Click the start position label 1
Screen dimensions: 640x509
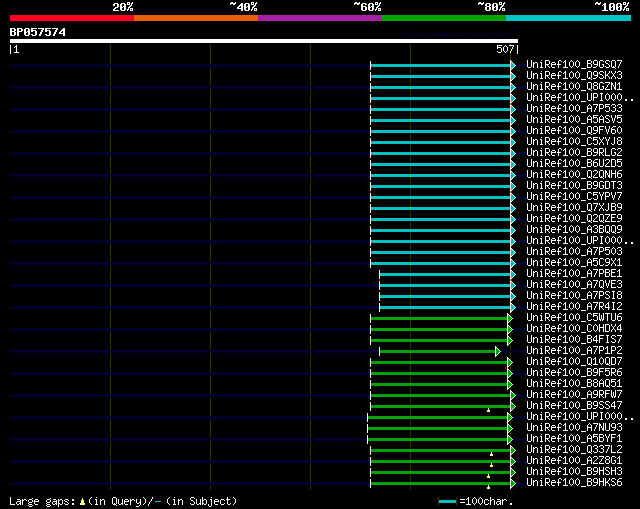point(16,49)
